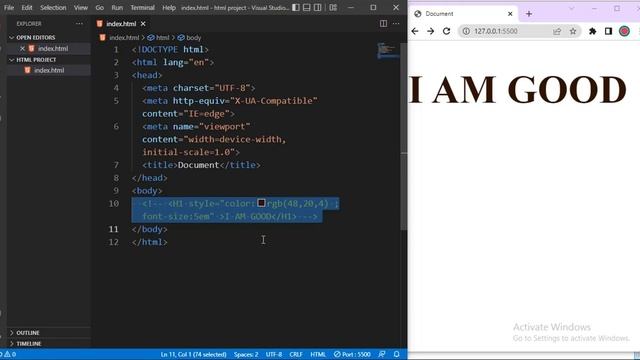
Task: Reload the browser page
Action: point(447,31)
